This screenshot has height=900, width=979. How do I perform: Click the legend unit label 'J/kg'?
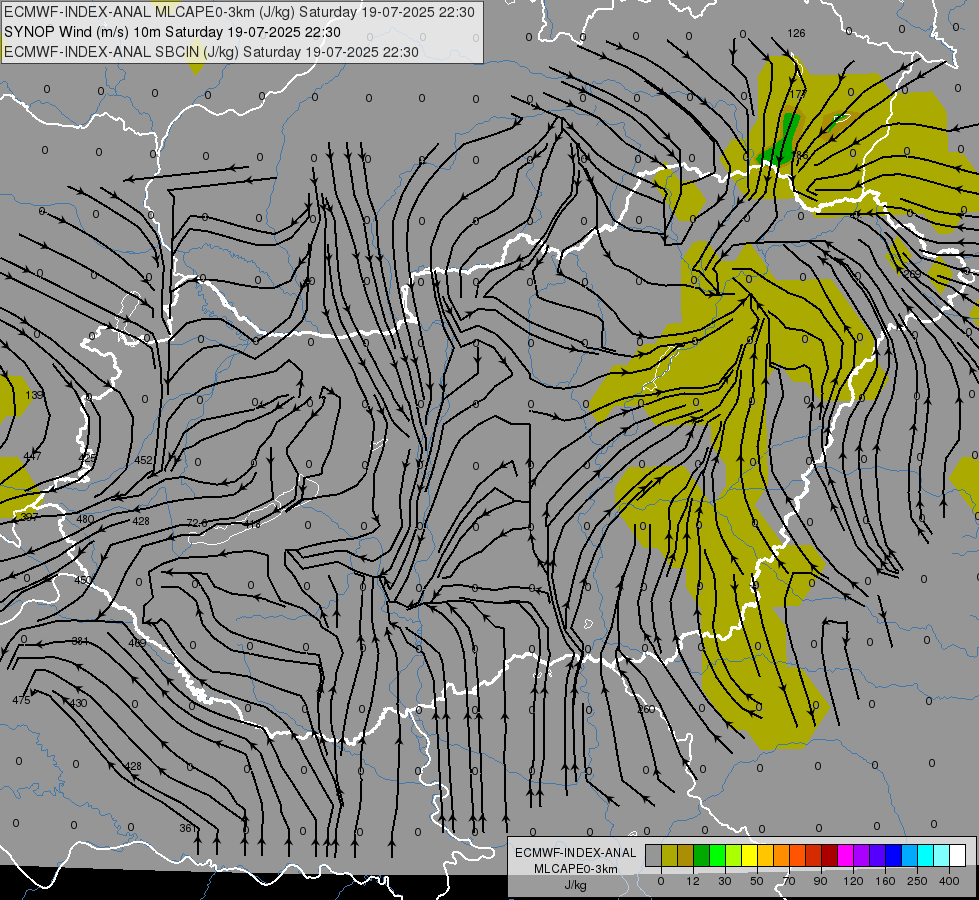click(x=576, y=885)
